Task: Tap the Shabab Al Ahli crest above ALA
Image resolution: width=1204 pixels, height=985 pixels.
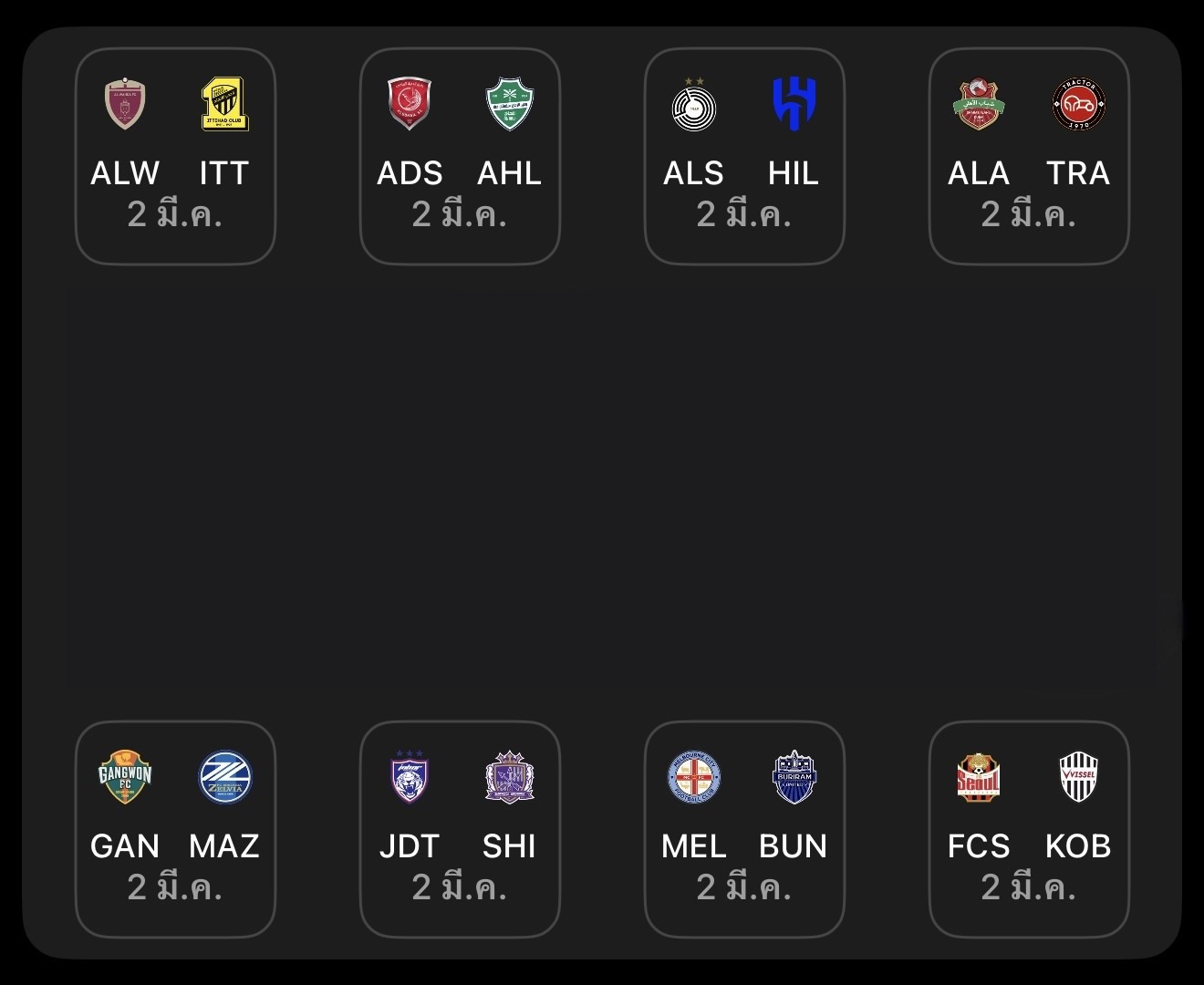Action: click(979, 104)
